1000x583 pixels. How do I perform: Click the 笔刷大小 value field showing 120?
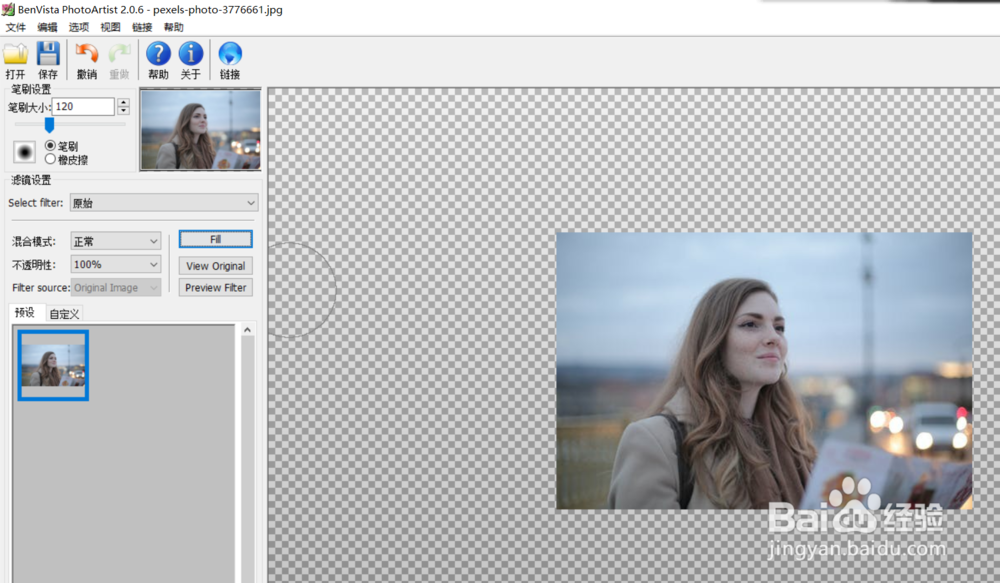click(84, 107)
